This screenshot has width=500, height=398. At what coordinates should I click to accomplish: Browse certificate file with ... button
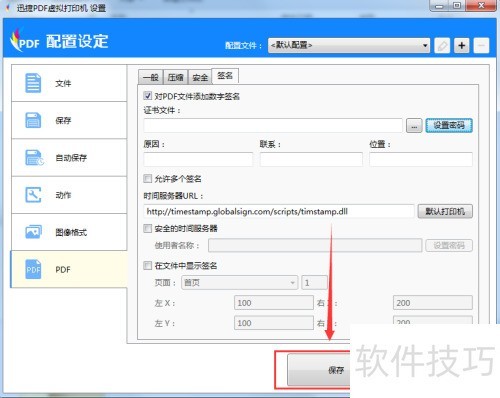point(414,126)
